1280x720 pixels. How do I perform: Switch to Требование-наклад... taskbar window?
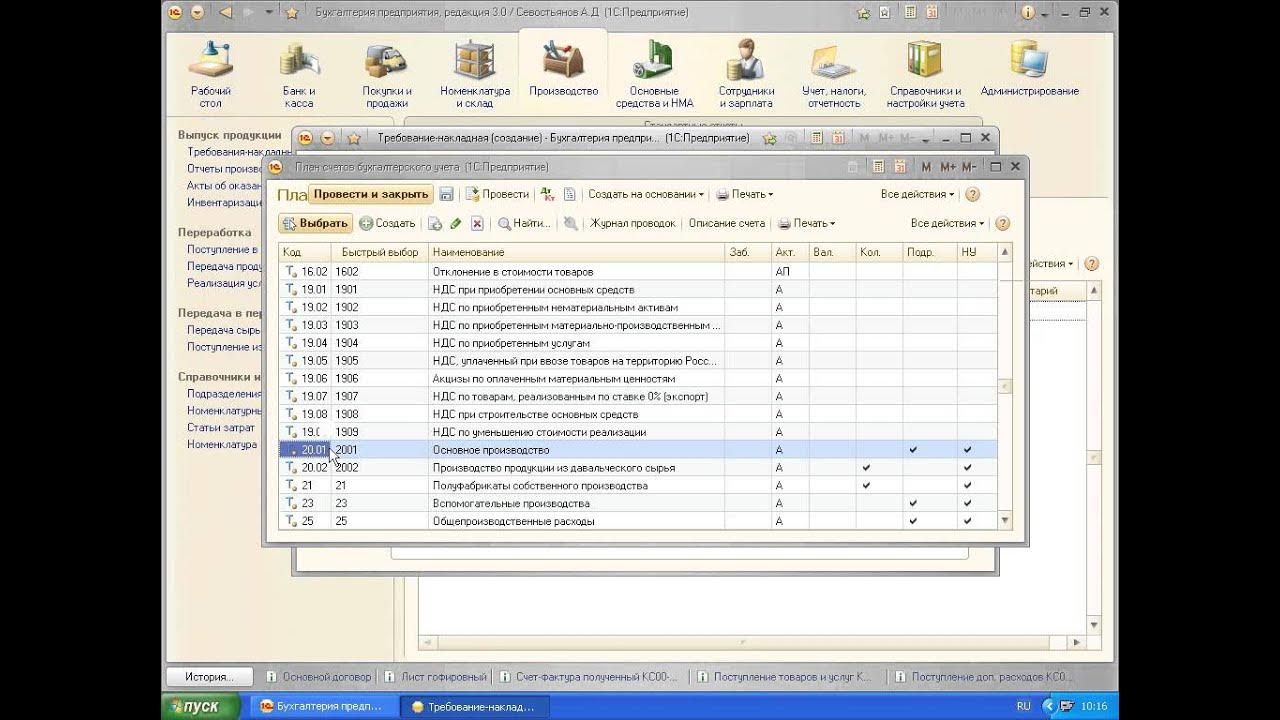point(473,706)
